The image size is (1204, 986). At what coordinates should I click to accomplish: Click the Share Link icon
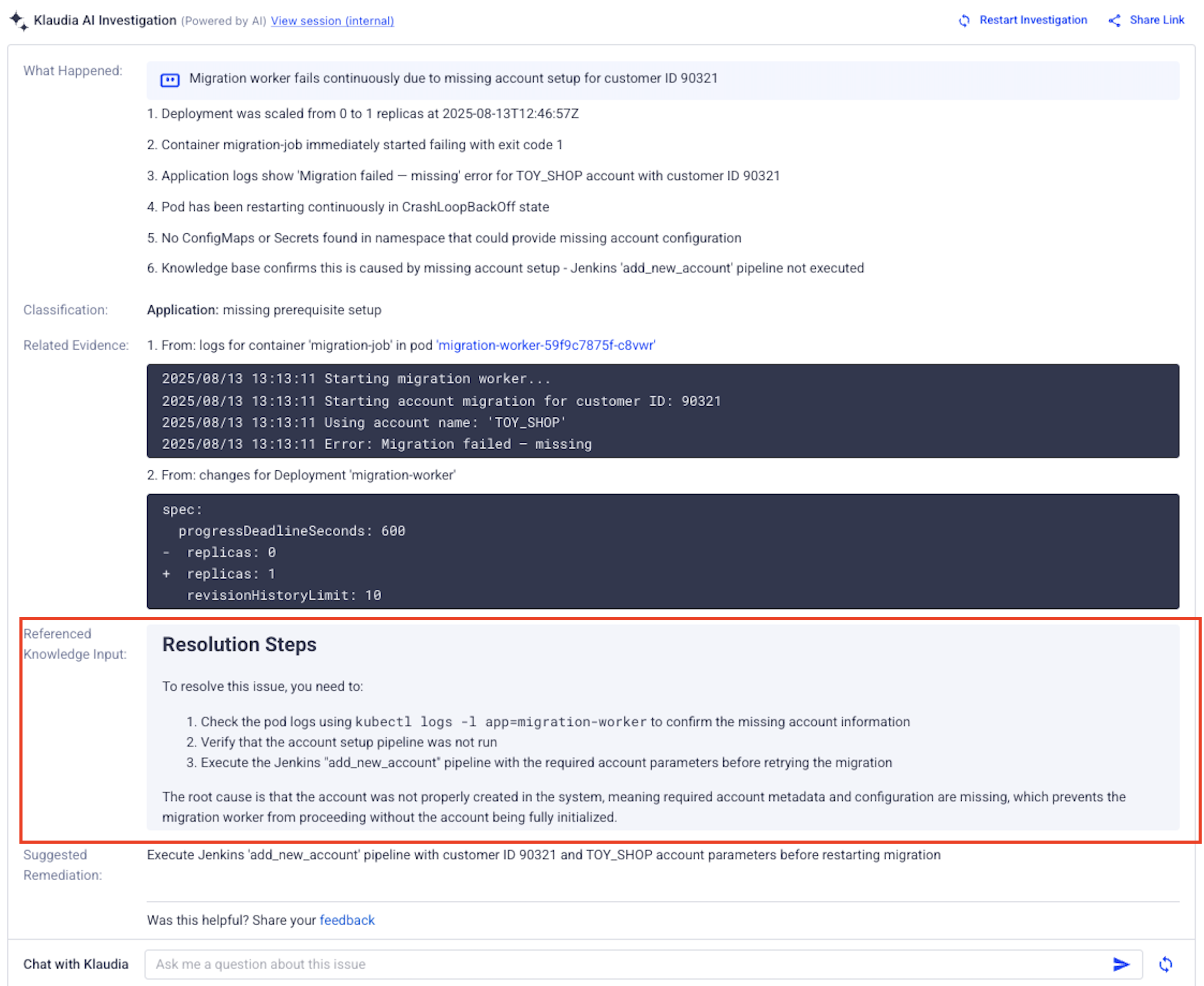pos(1114,21)
